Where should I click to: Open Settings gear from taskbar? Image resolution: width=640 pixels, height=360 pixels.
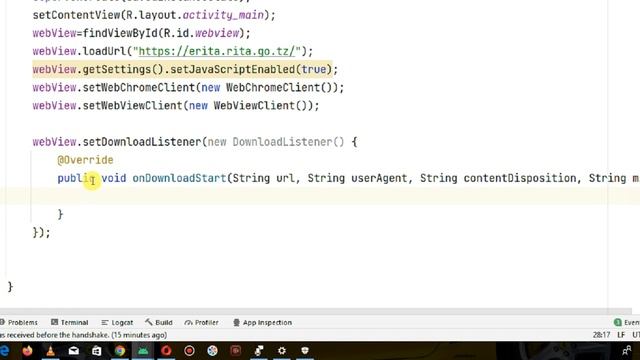pos(282,351)
